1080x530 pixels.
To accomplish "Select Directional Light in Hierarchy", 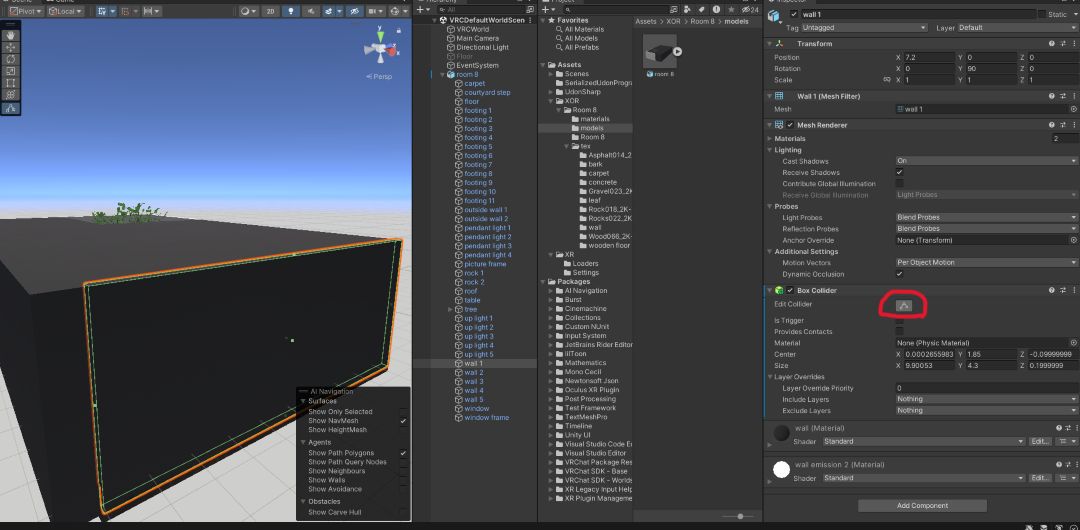I will pos(482,48).
